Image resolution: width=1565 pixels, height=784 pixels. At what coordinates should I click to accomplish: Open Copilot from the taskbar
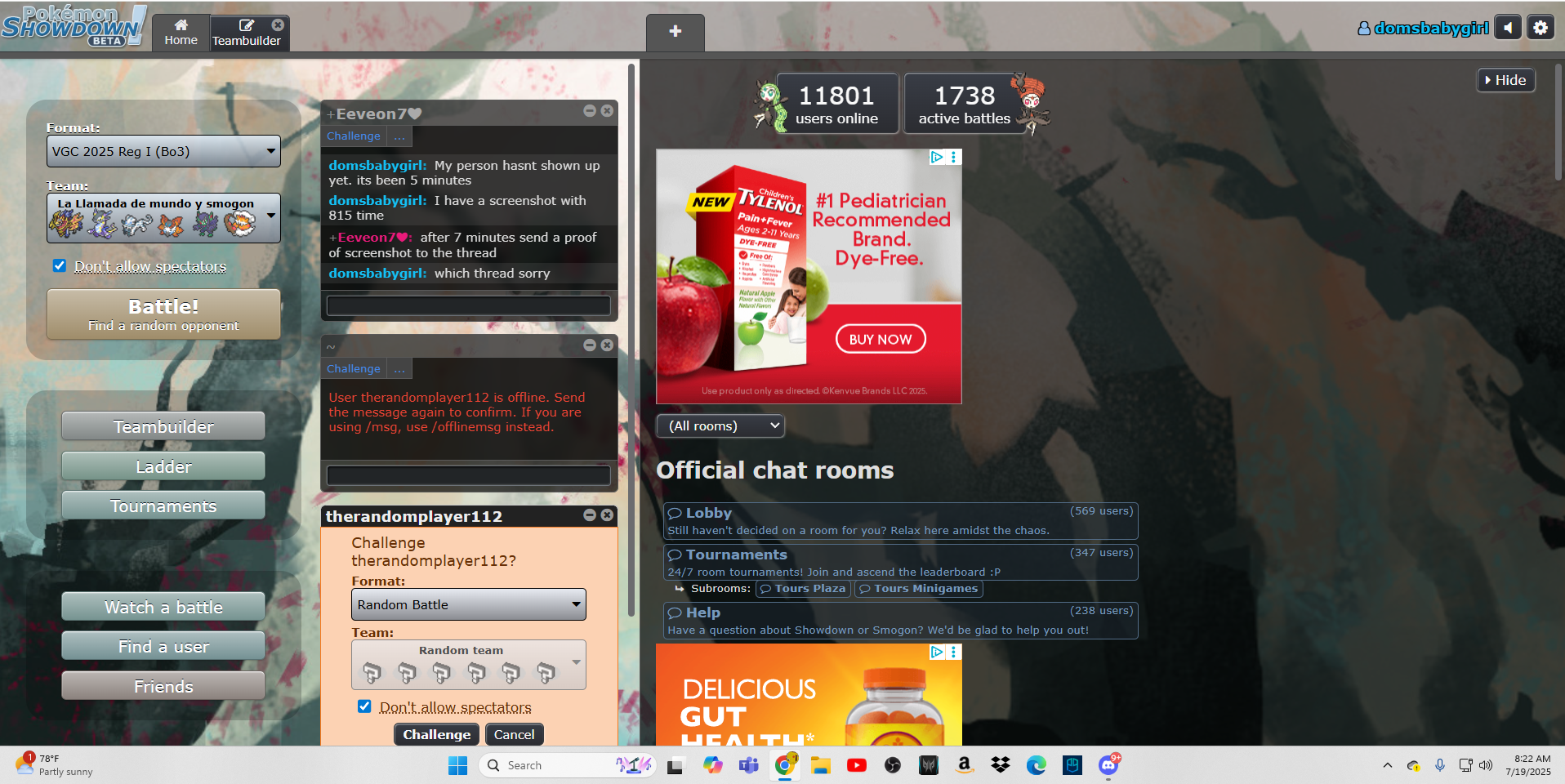click(712, 765)
